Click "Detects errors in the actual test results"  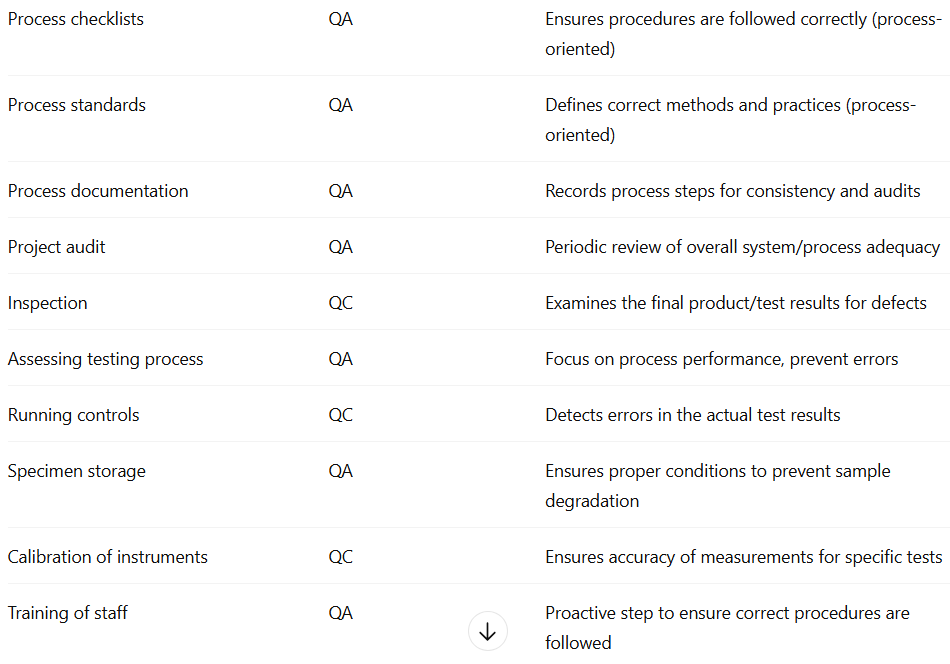(693, 415)
